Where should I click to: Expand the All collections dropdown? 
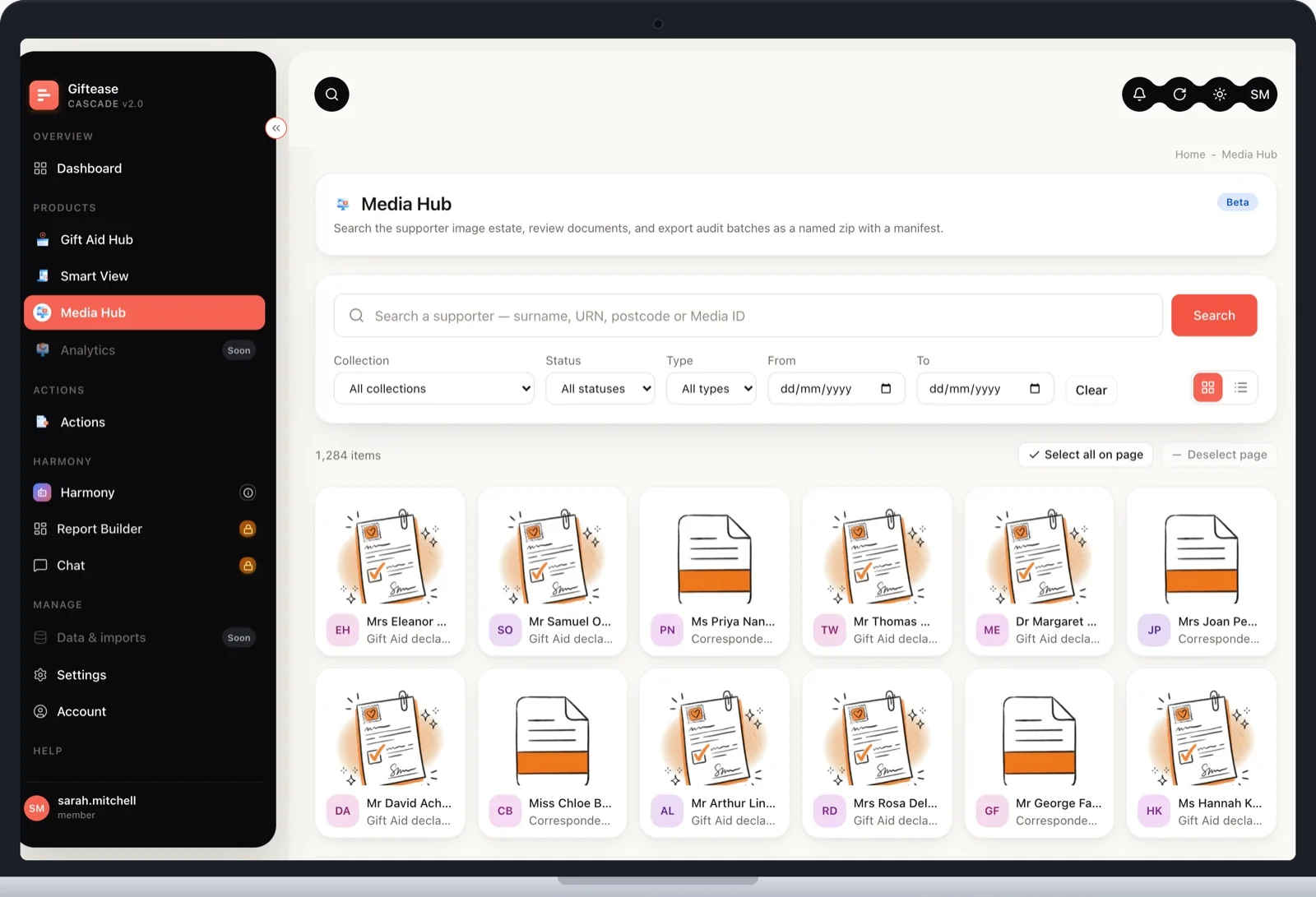click(434, 389)
